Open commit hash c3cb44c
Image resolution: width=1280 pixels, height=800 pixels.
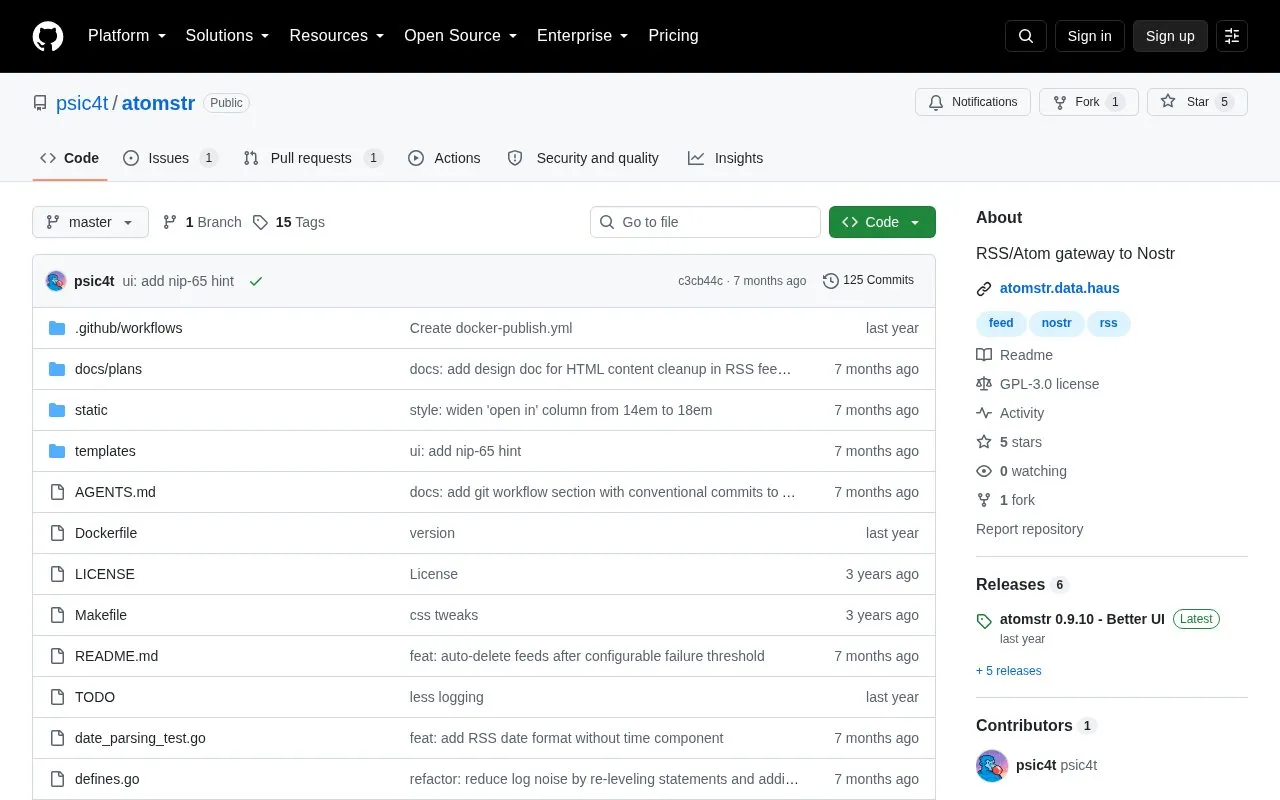pos(700,281)
